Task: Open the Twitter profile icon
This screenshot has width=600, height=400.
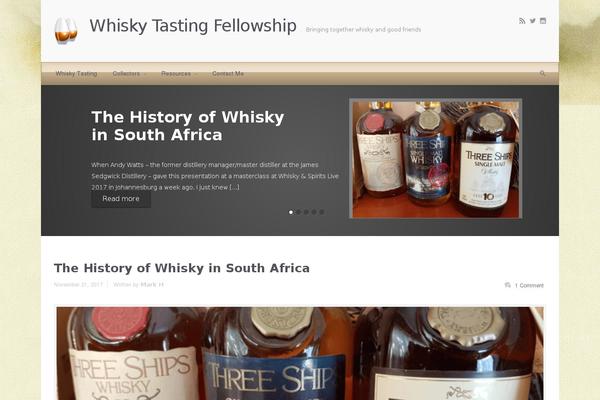Action: tap(533, 21)
